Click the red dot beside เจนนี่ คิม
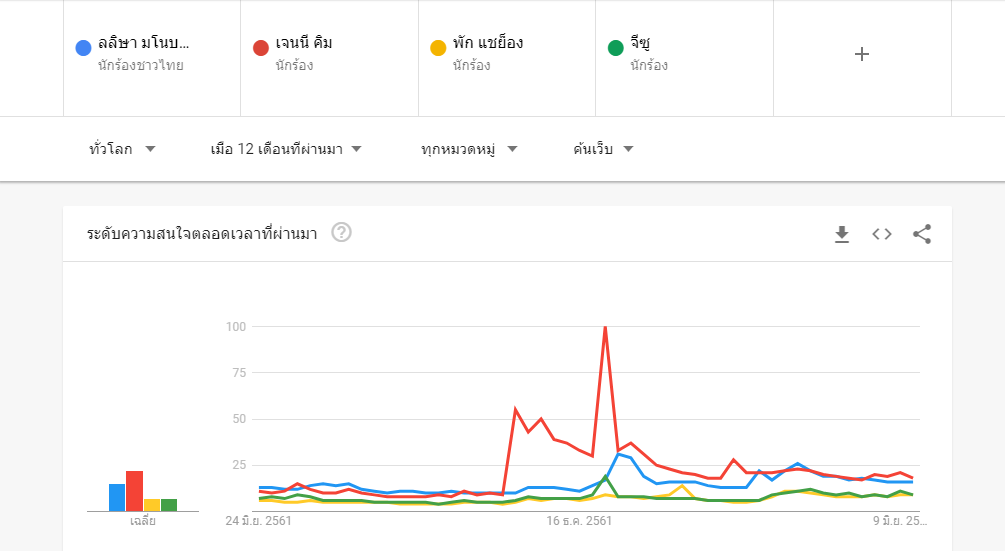The image size is (1005, 551). pos(261,47)
